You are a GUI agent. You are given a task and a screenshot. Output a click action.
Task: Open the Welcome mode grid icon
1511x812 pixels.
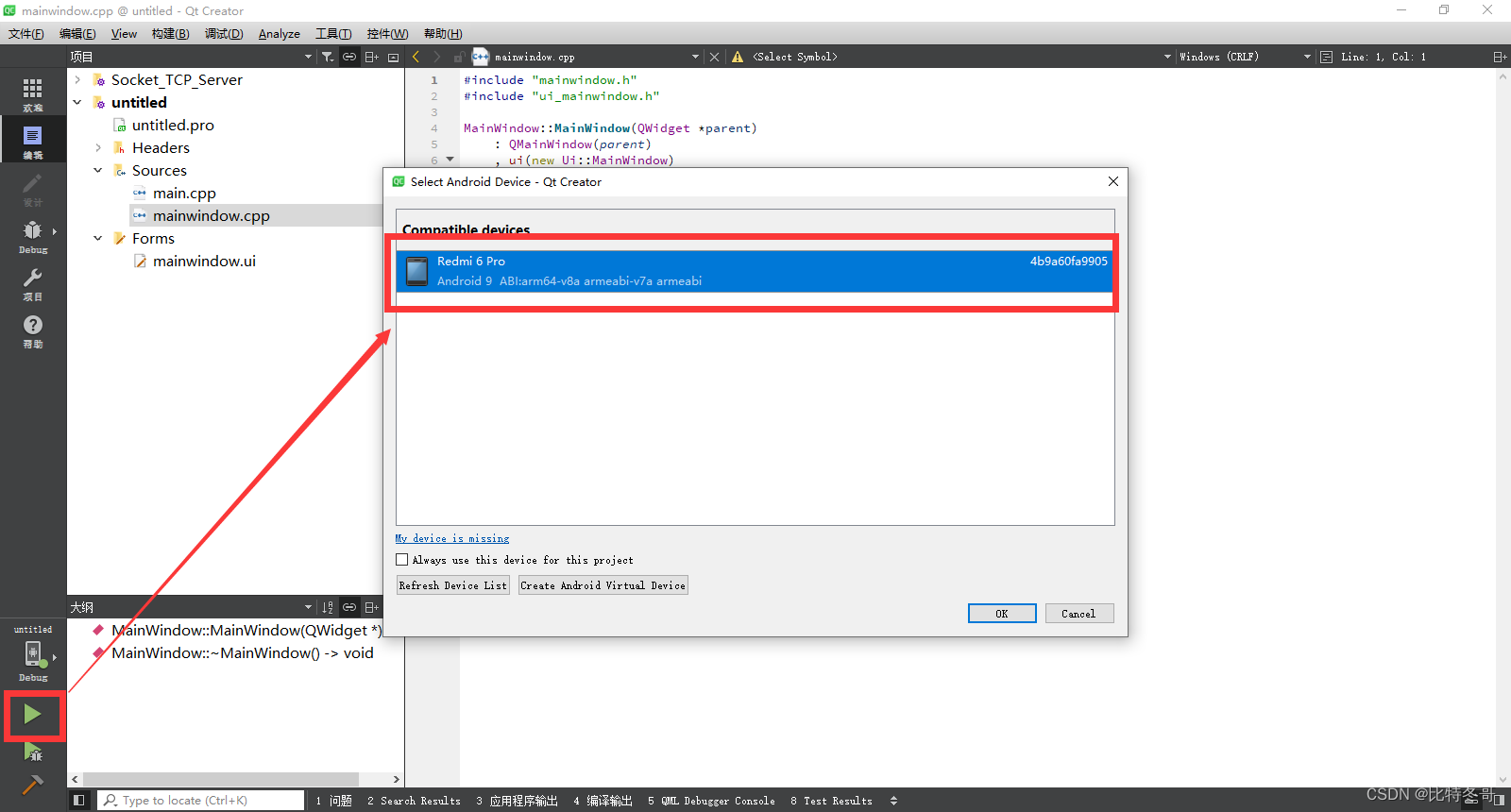point(32,93)
